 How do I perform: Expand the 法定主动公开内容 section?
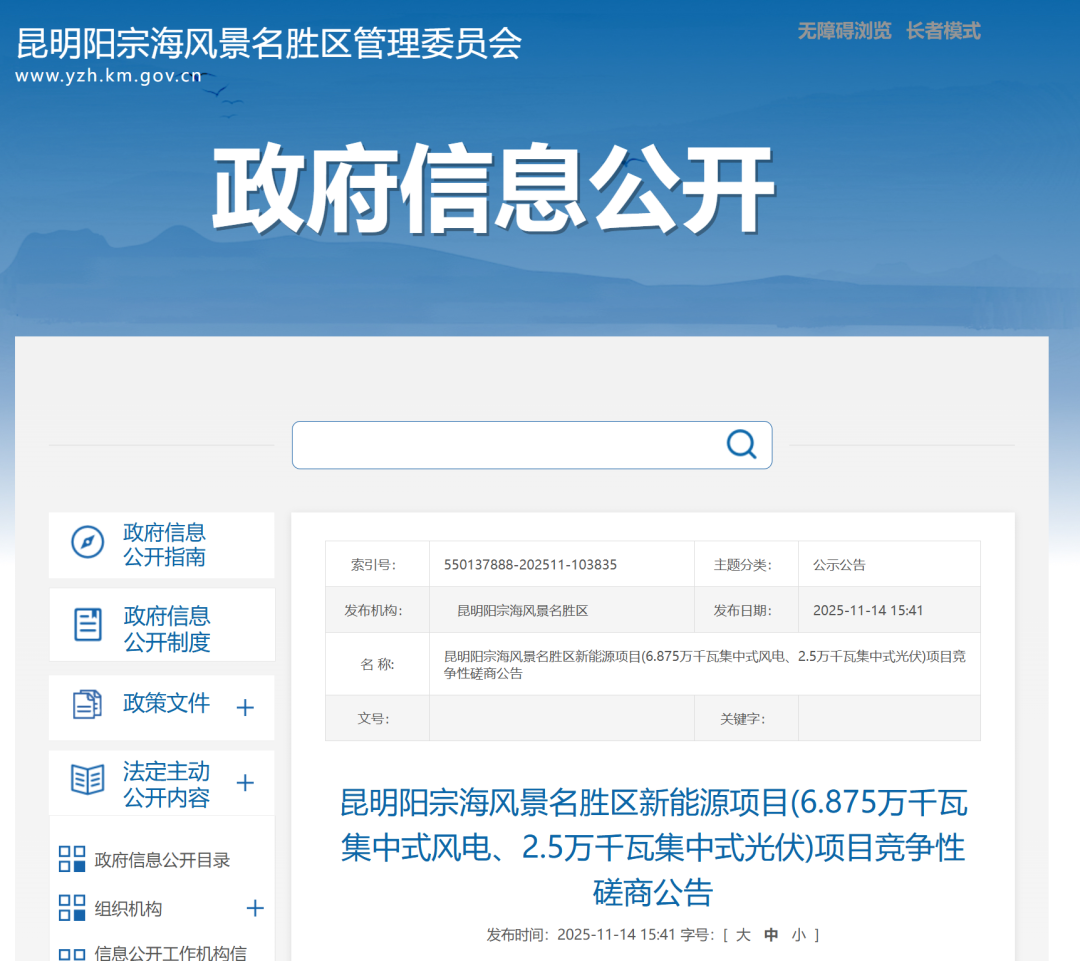click(245, 783)
